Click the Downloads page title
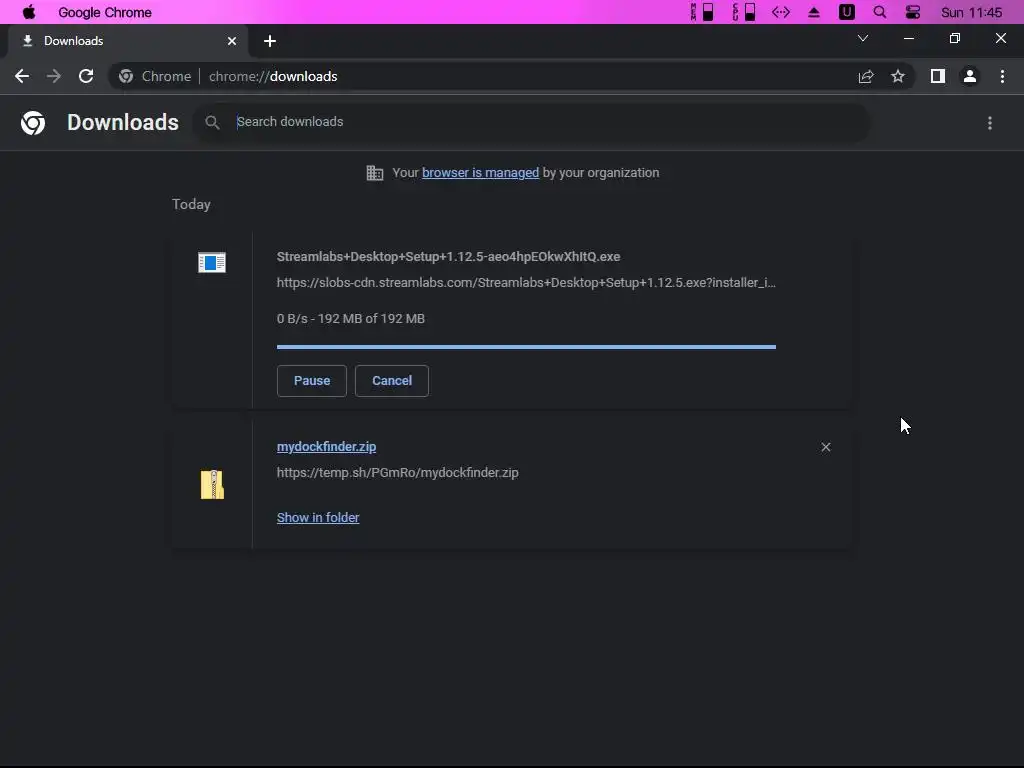The width and height of the screenshot is (1024, 768). click(x=123, y=123)
